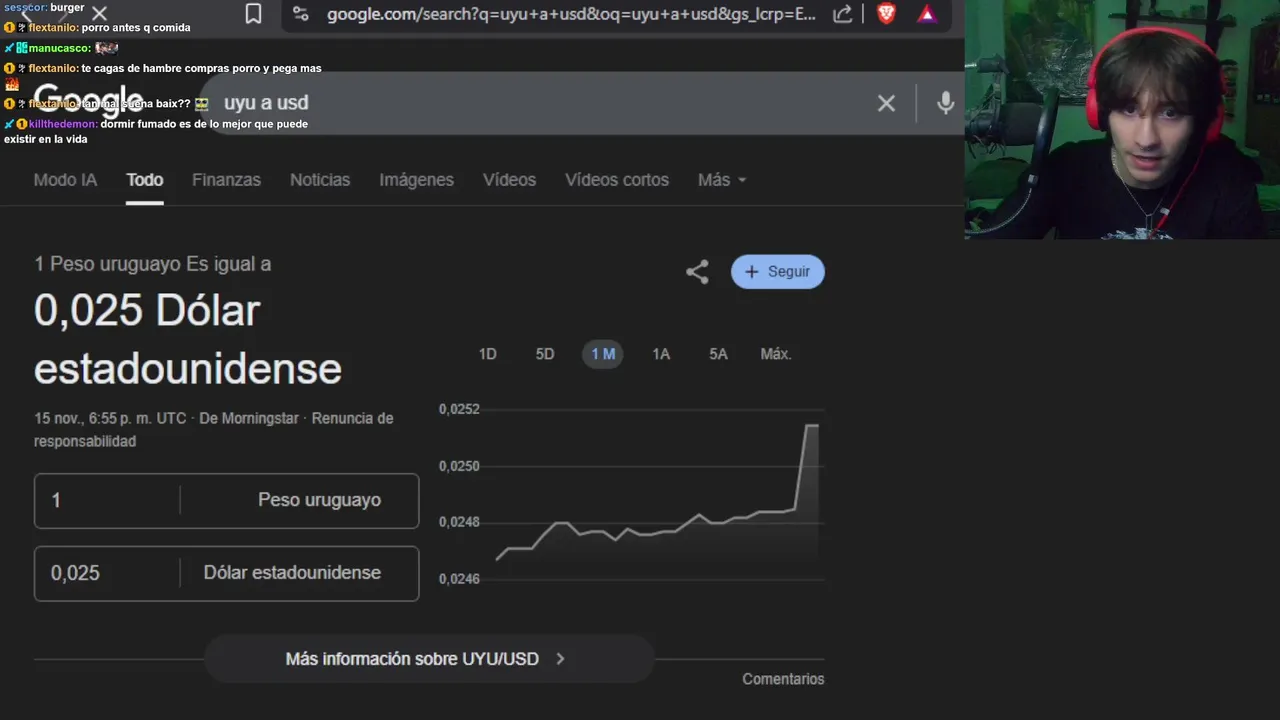Select the 1D chart range

pos(487,354)
